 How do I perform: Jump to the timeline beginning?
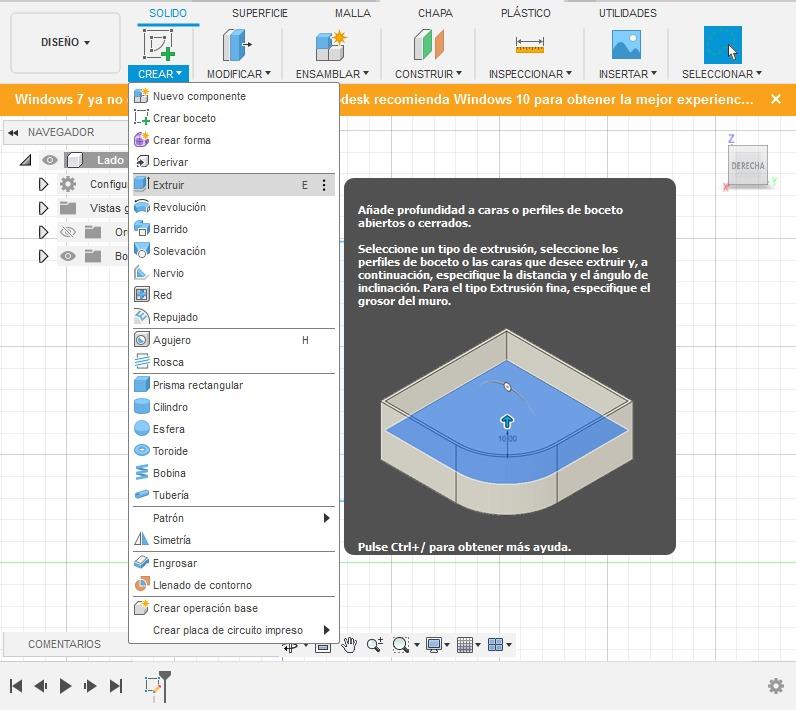(16, 686)
